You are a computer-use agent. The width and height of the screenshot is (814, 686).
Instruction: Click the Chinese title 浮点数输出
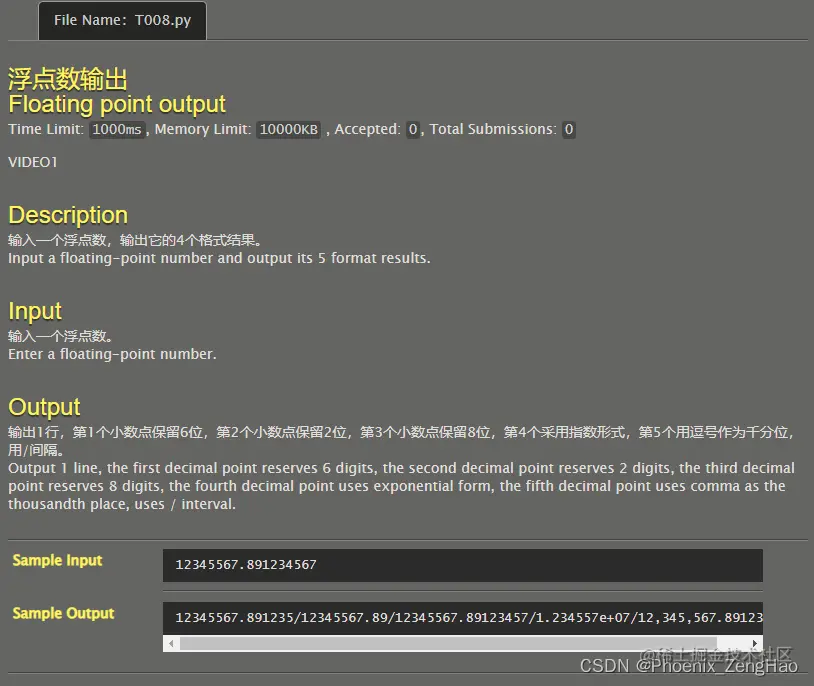click(67, 79)
